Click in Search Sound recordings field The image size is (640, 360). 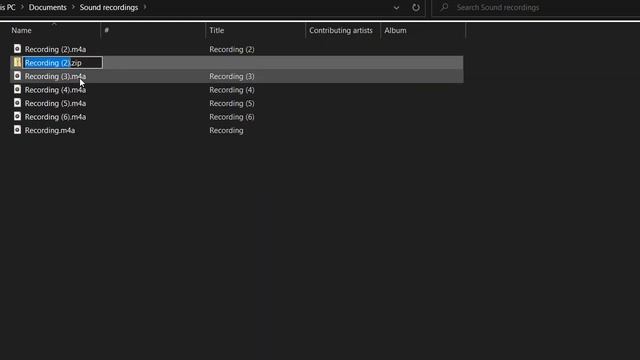click(498, 7)
